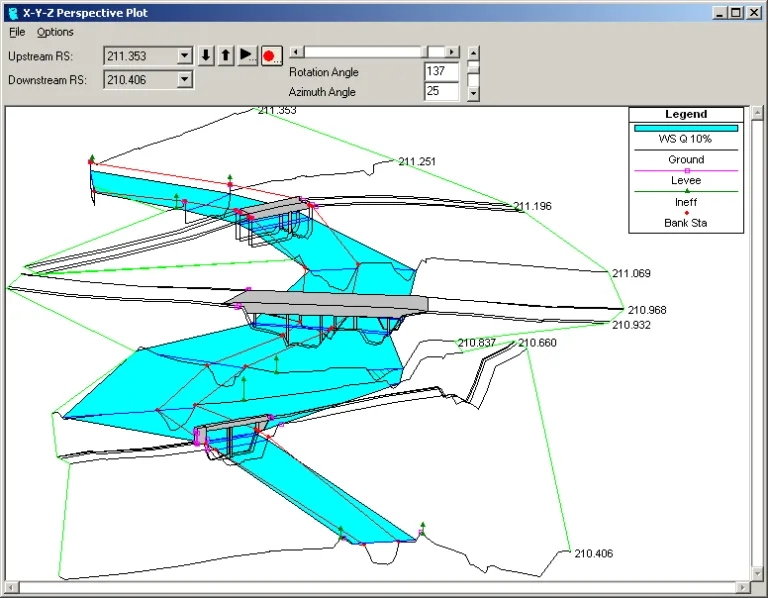Expand the Downstream RS dropdown
Viewport: 768px width, 598px height.
pyautogui.click(x=185, y=79)
